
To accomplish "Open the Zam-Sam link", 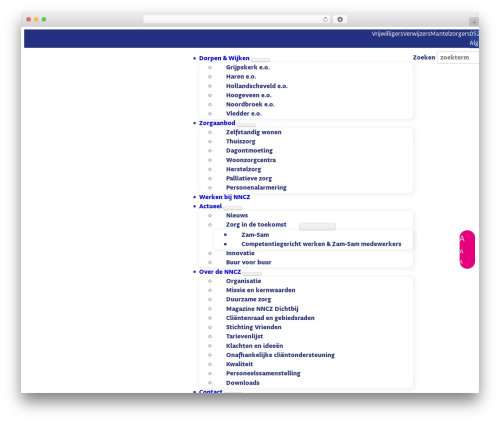I will (x=255, y=235).
